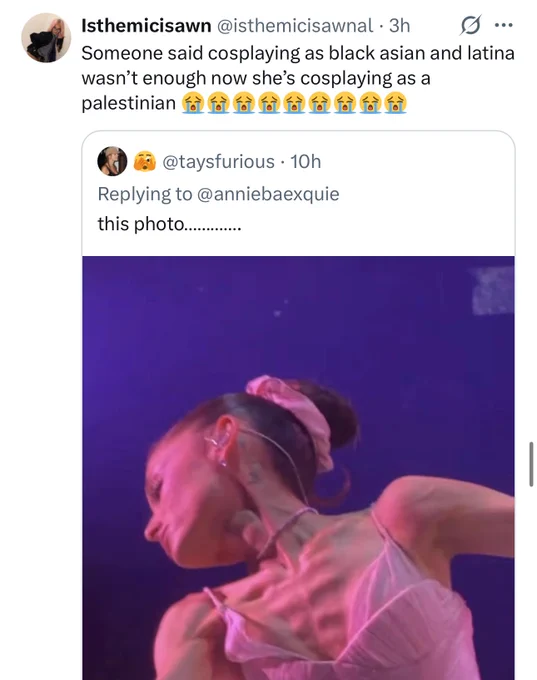
Task: Visit the @isthemicisawnal handle
Action: click(x=295, y=26)
